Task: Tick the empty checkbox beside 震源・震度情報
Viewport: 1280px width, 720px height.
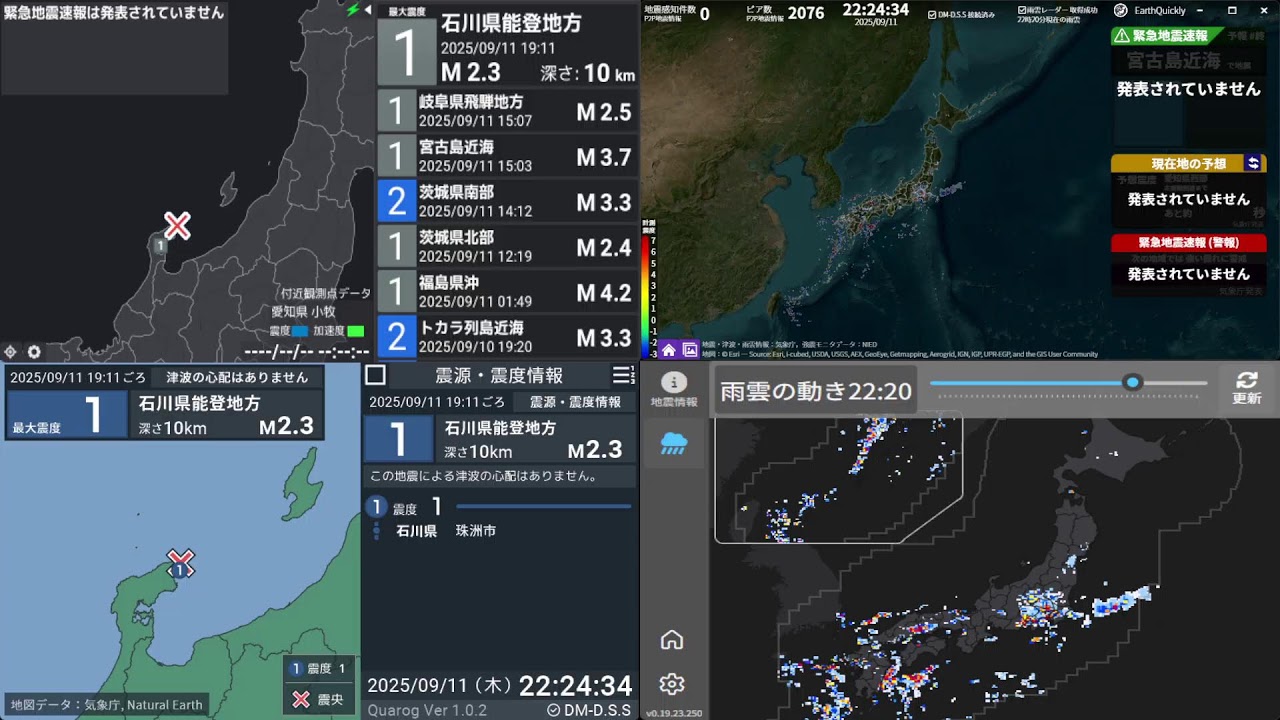Action: pos(375,375)
